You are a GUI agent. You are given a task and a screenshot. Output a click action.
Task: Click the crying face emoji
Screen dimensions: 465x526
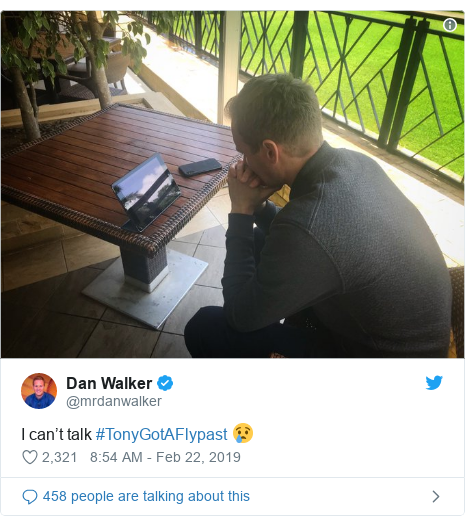click(x=243, y=433)
